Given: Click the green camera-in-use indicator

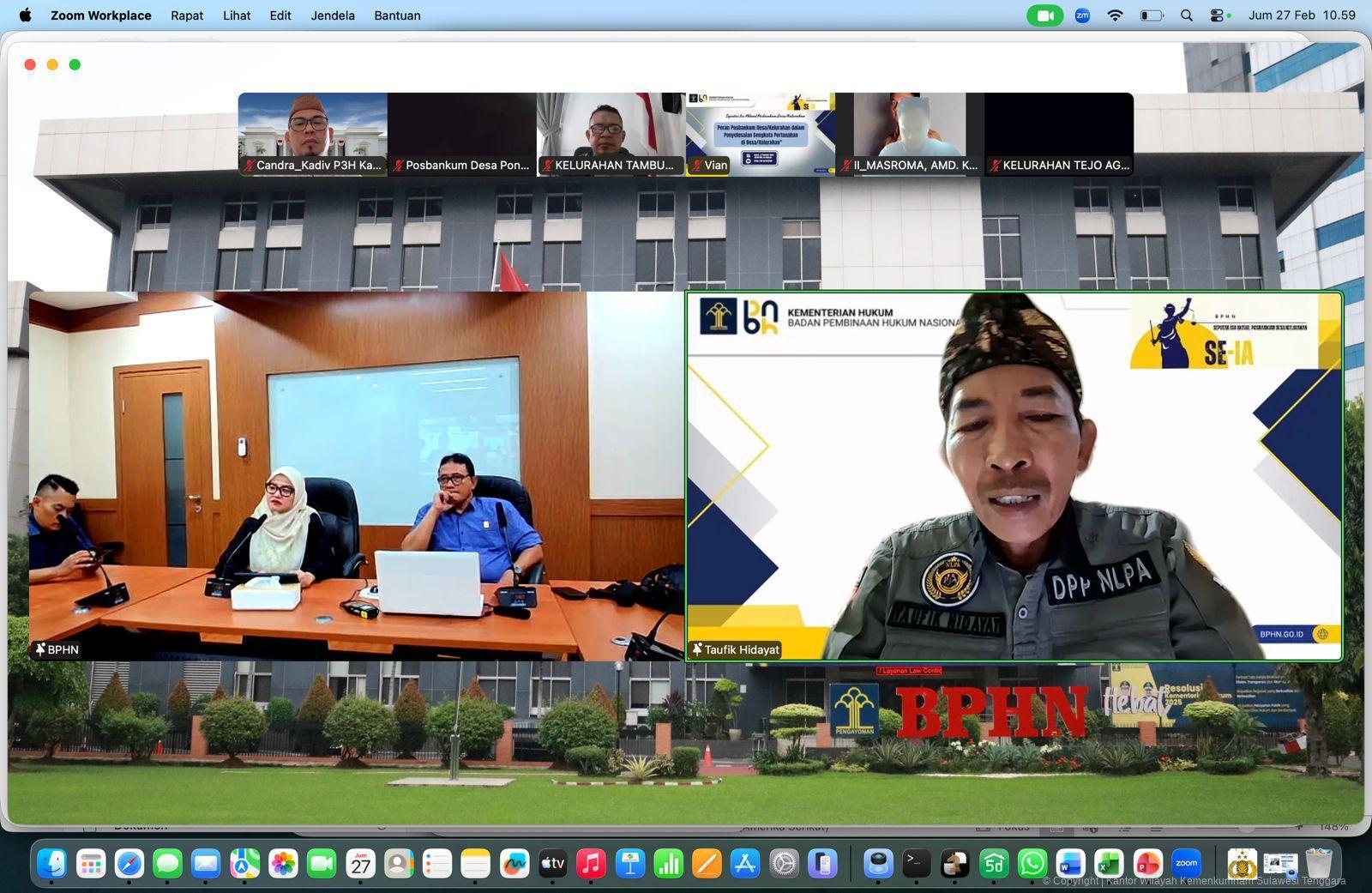Looking at the screenshot, I should (1044, 15).
